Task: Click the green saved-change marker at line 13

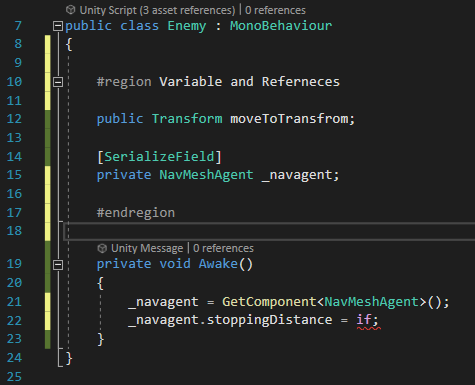Action: click(48, 138)
